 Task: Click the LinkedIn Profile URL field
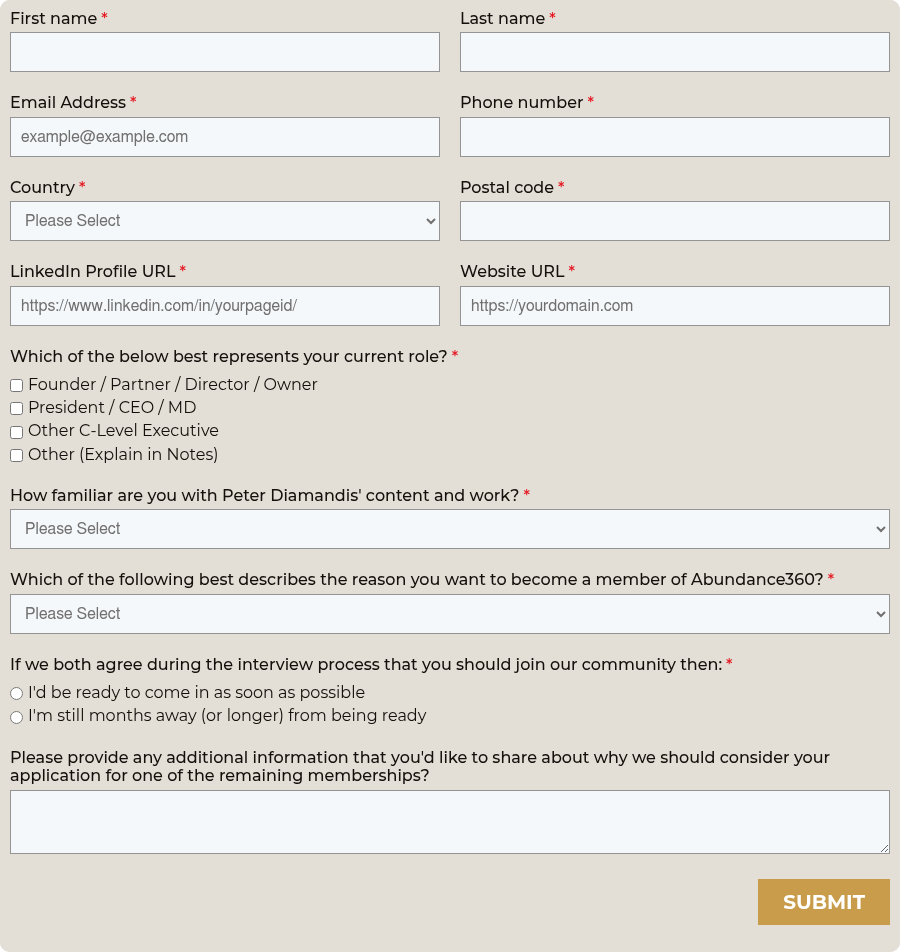click(224, 306)
